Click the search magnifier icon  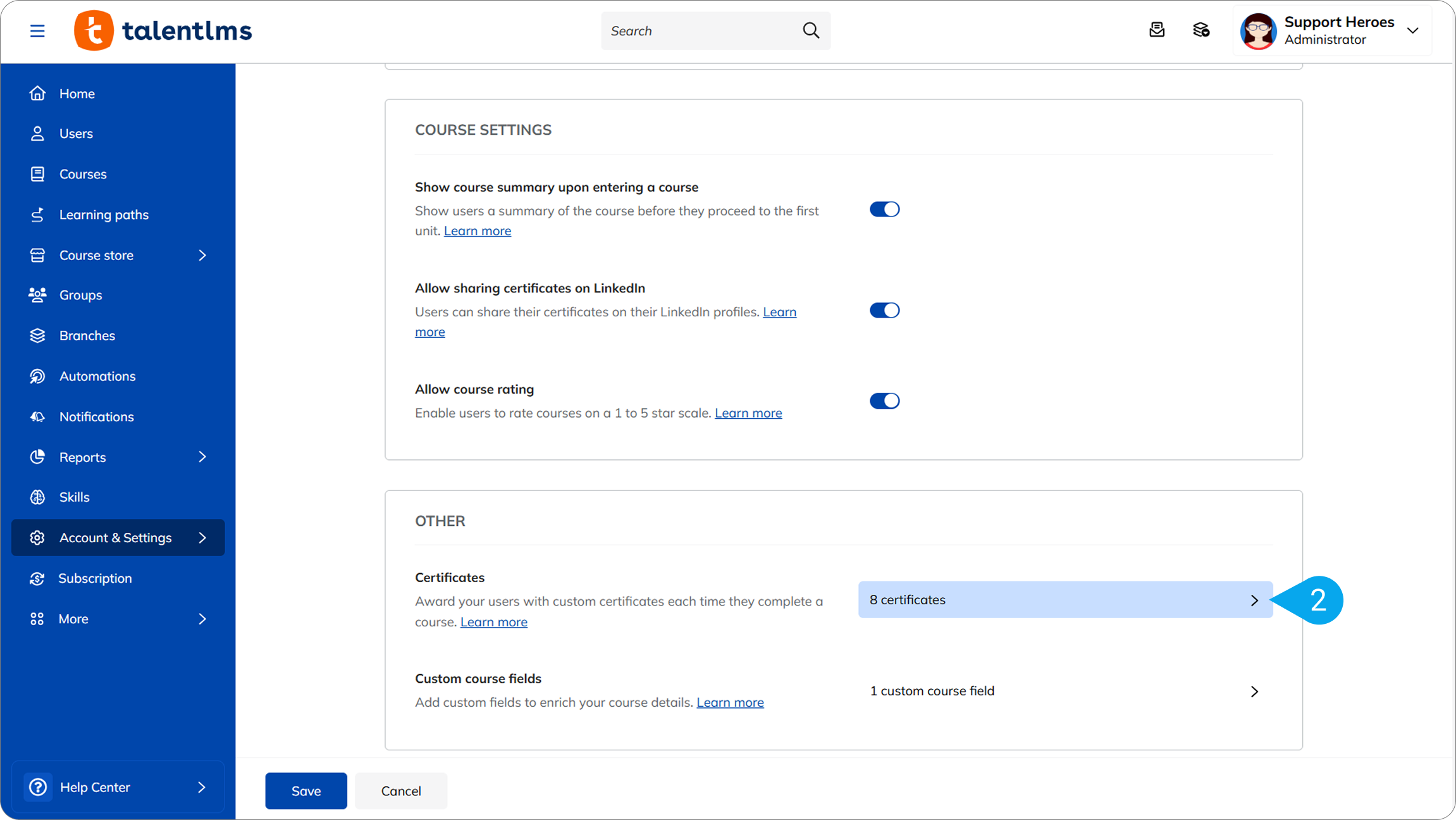811,30
